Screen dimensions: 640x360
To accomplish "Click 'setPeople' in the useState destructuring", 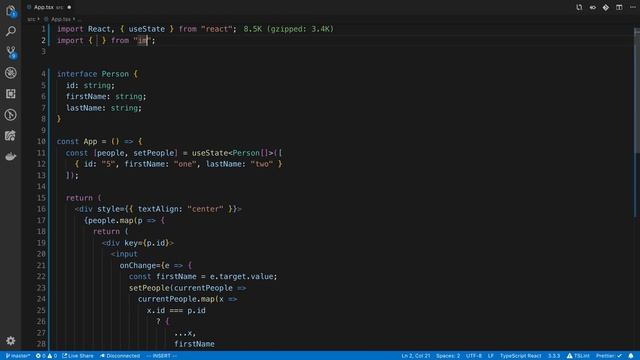I will (x=153, y=153).
